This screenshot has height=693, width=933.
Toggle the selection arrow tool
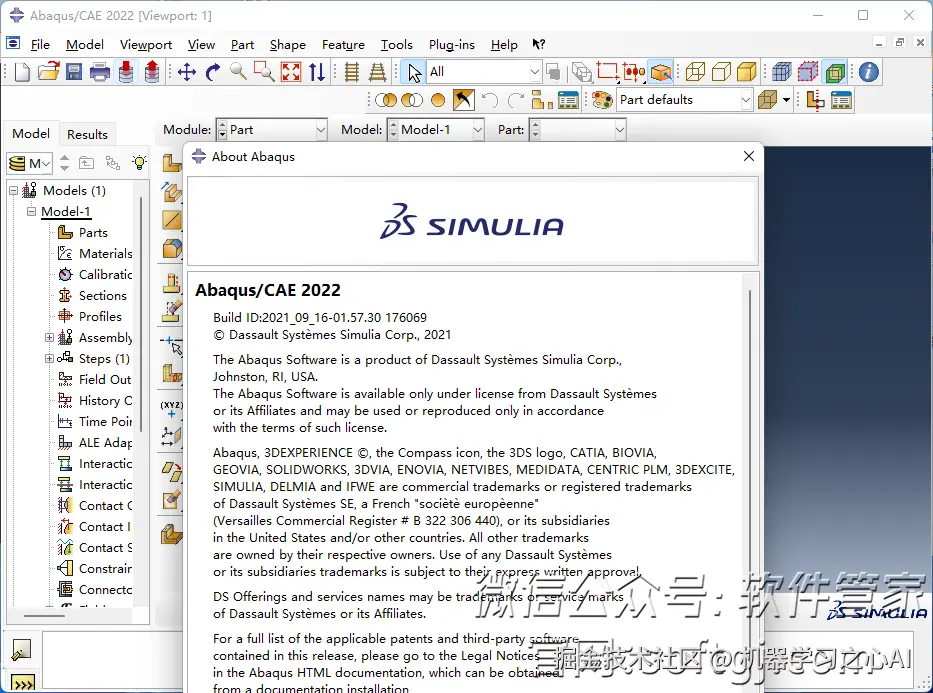414,72
